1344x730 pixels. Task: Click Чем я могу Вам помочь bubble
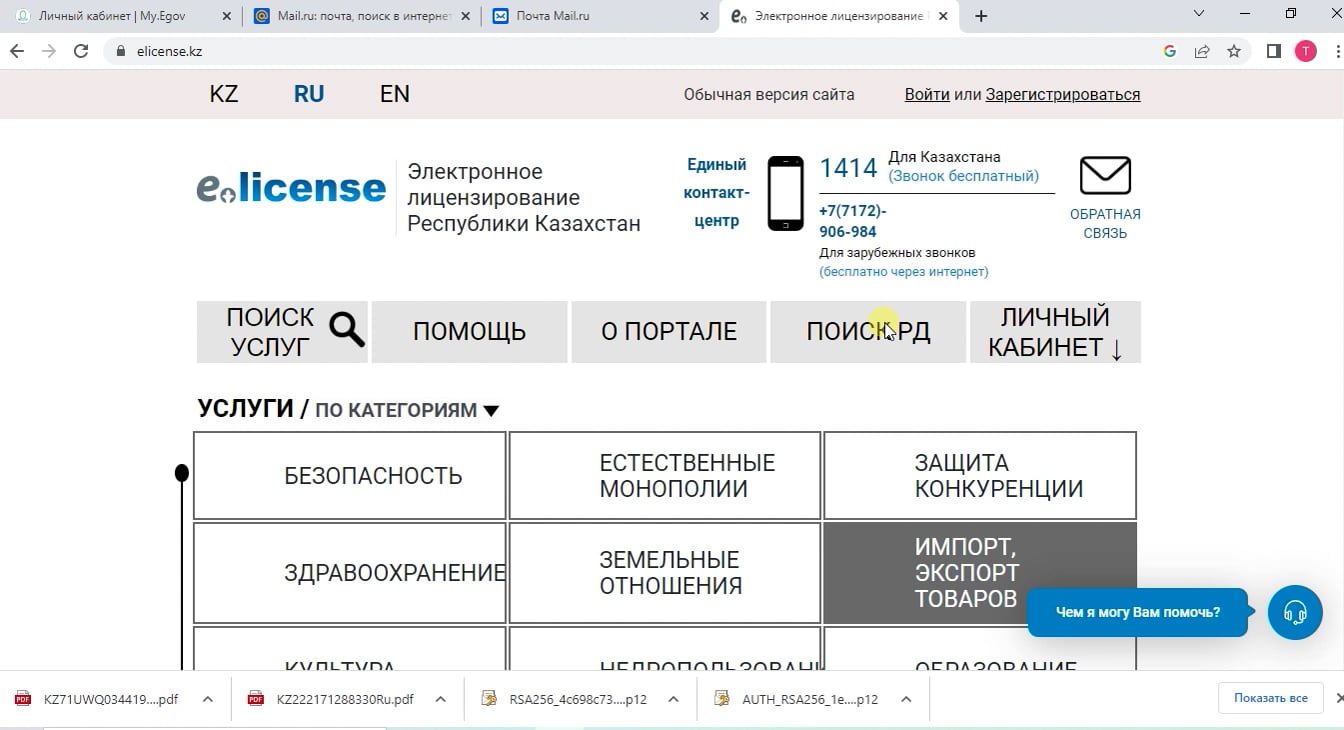(x=1138, y=612)
